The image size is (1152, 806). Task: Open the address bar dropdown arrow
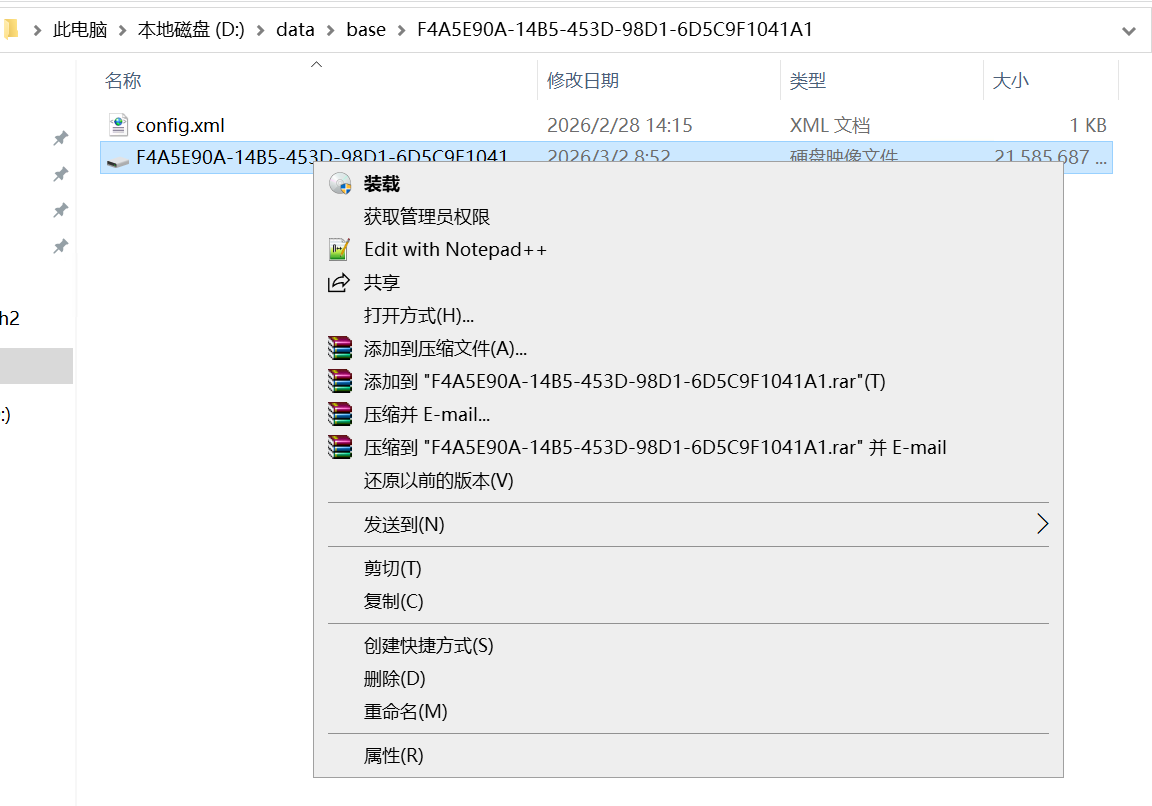click(1130, 30)
